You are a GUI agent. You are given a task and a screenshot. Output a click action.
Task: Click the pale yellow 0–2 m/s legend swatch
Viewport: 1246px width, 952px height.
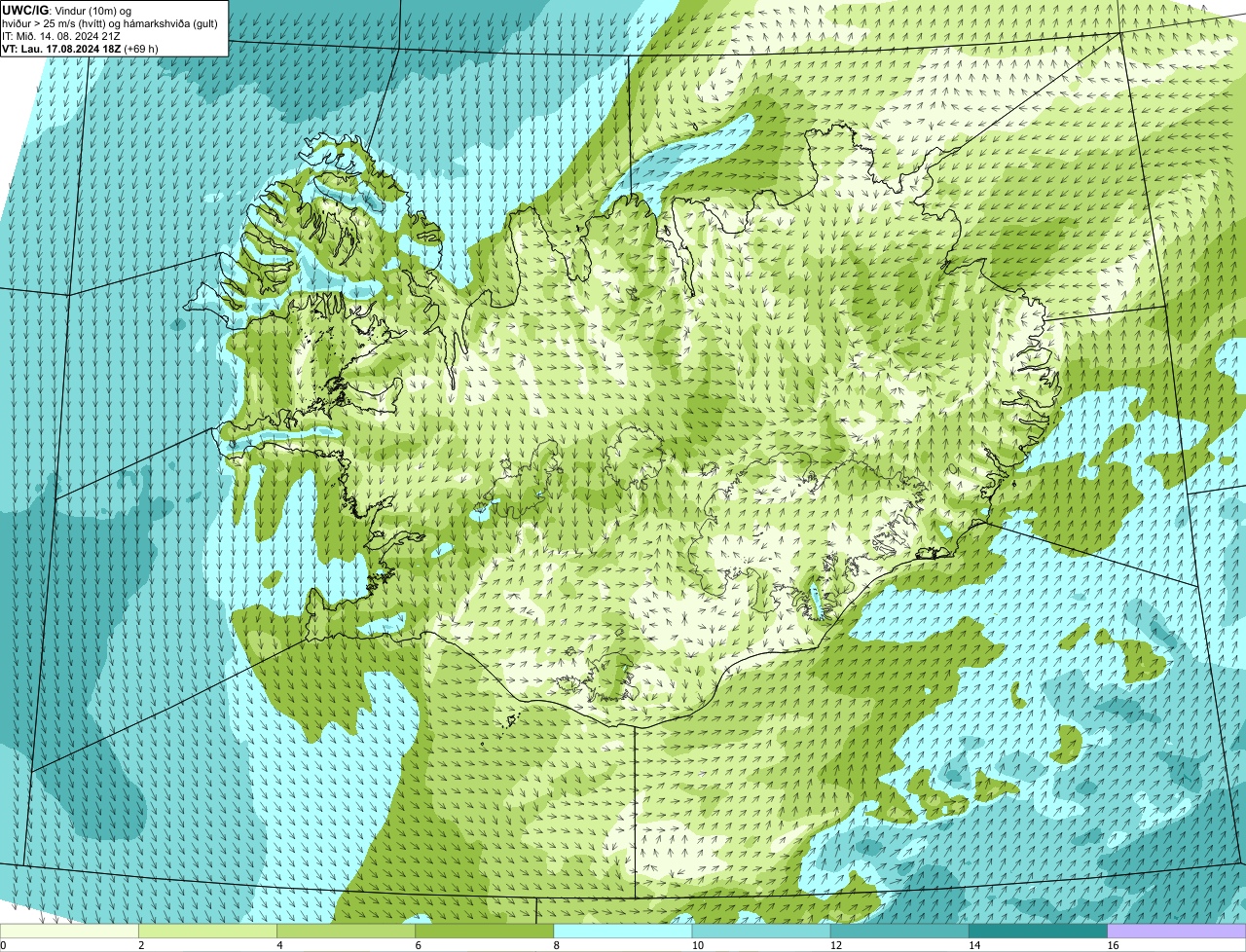[69, 931]
